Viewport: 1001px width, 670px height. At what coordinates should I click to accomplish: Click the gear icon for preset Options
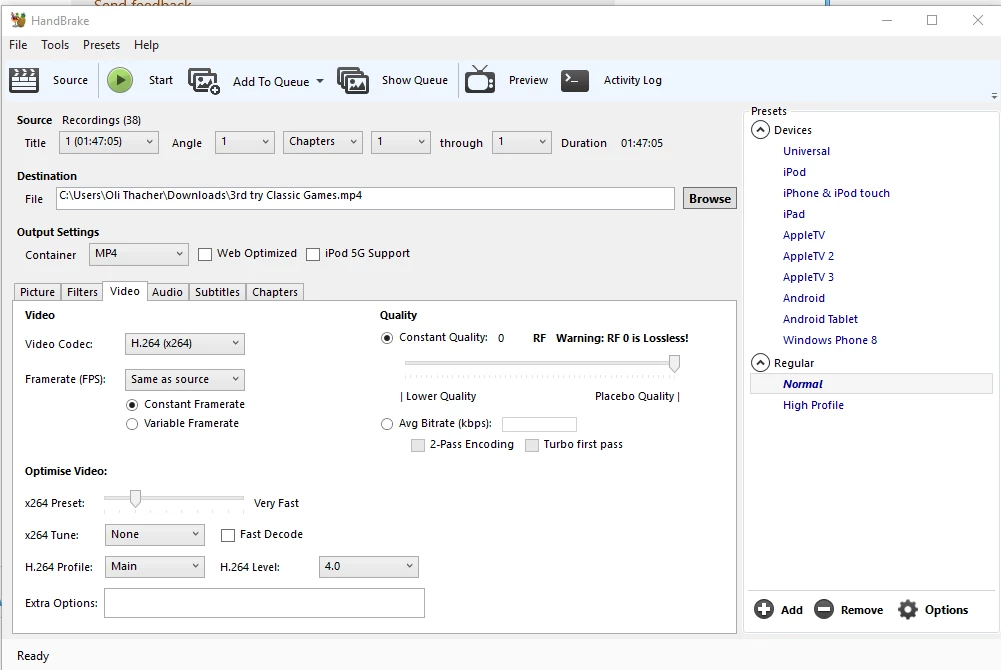(907, 609)
